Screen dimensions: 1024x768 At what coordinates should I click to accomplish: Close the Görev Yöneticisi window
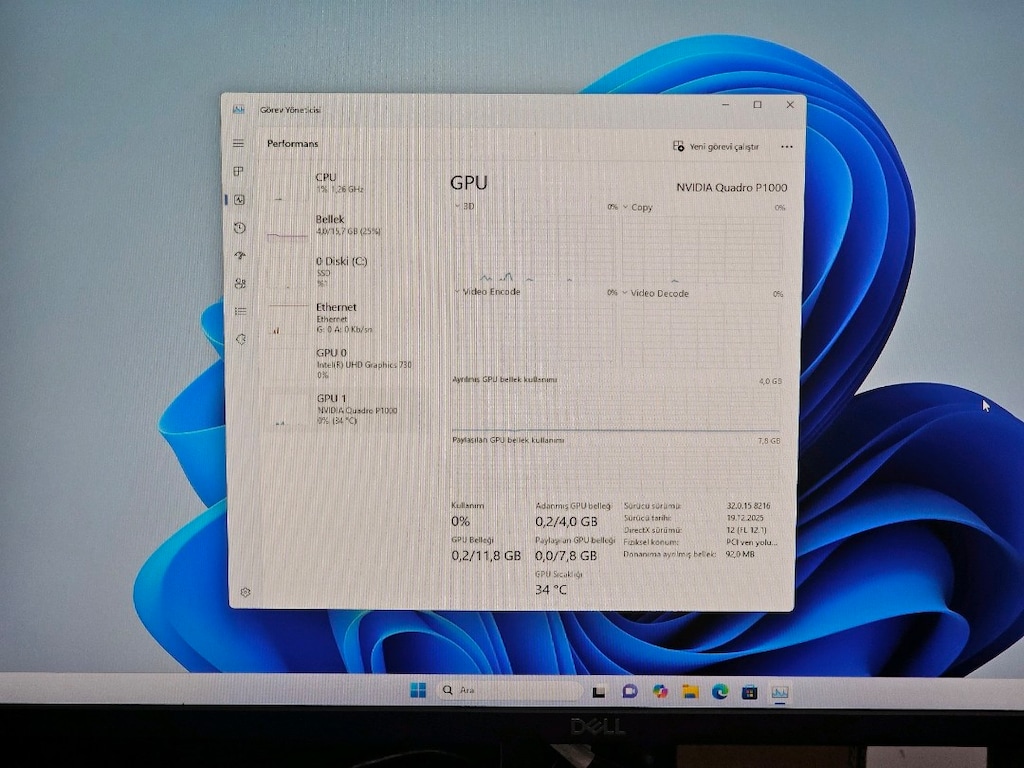(790, 104)
